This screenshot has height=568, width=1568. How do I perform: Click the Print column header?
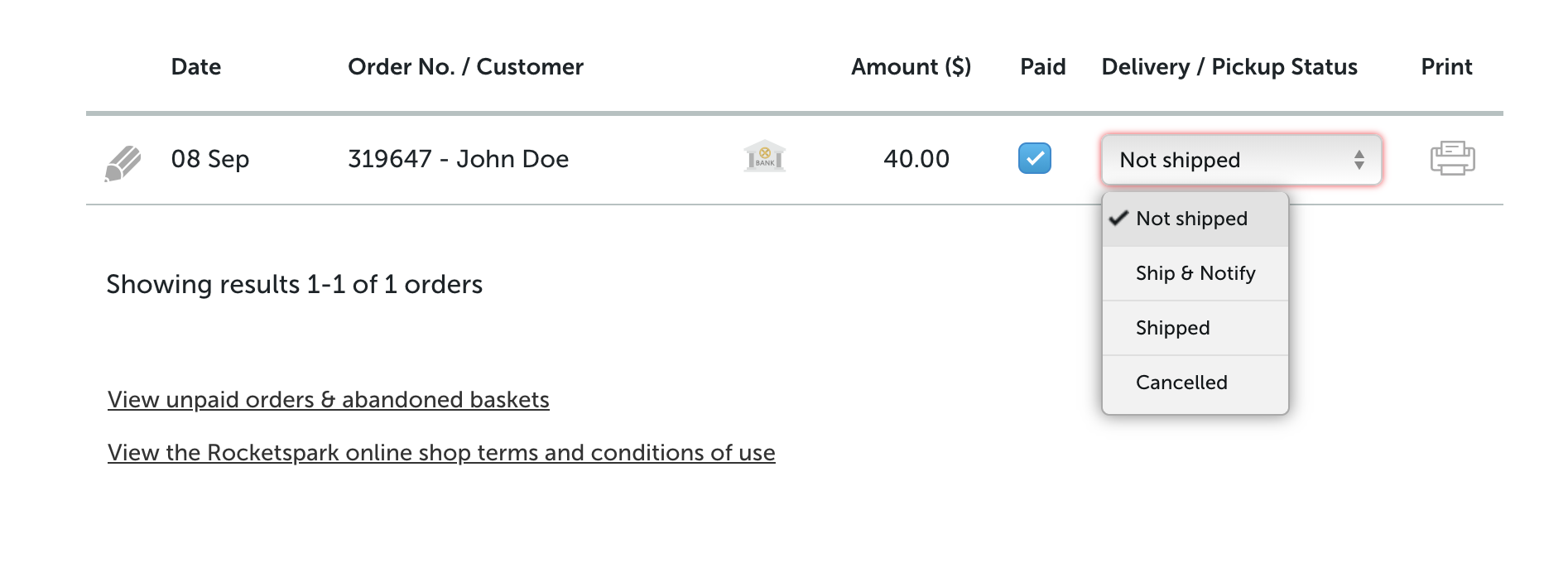[x=1446, y=67]
